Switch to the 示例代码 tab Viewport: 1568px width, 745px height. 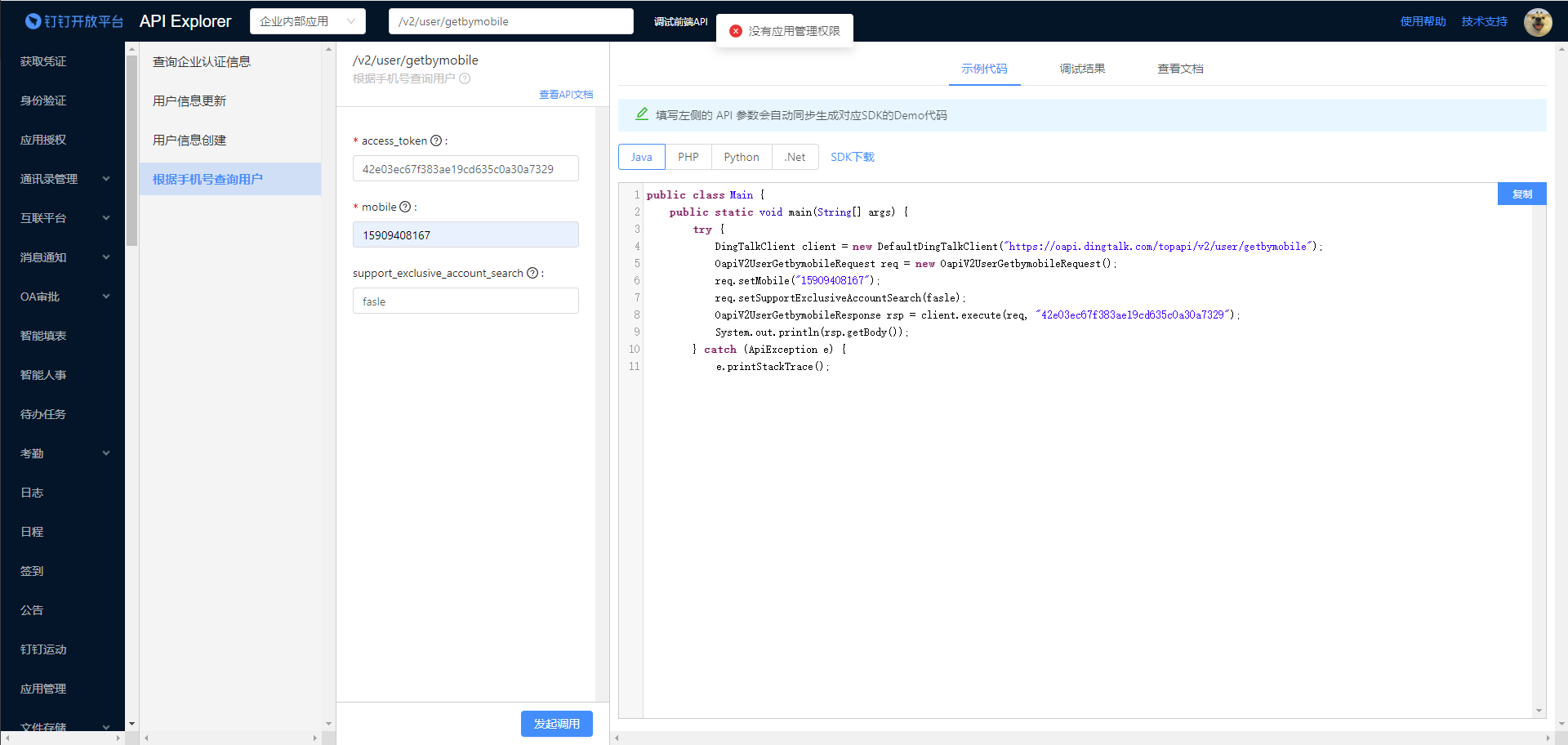984,69
